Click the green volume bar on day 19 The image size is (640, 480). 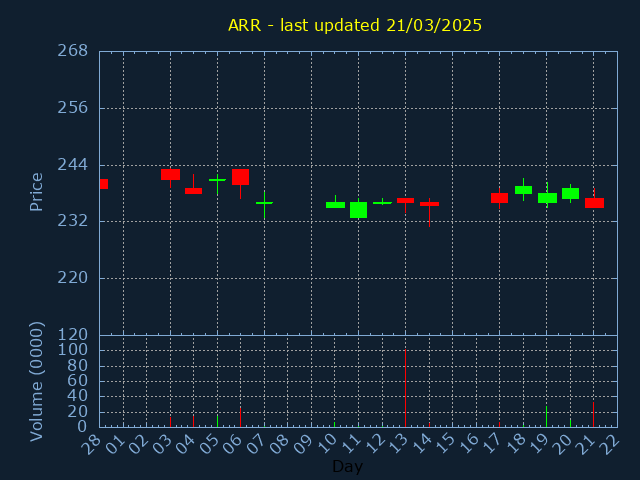pyautogui.click(x=547, y=416)
